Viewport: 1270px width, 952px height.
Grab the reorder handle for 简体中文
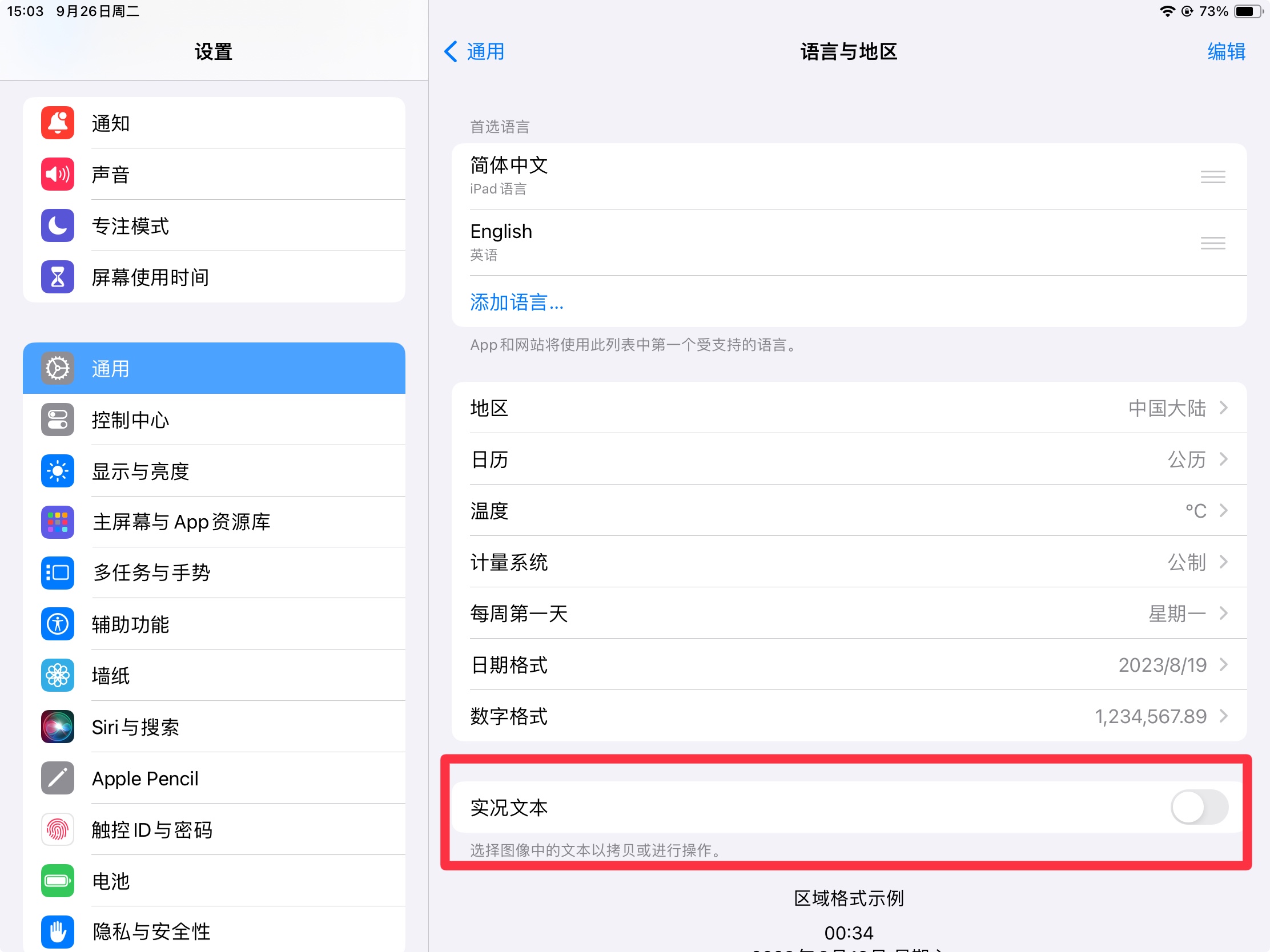click(x=1212, y=177)
